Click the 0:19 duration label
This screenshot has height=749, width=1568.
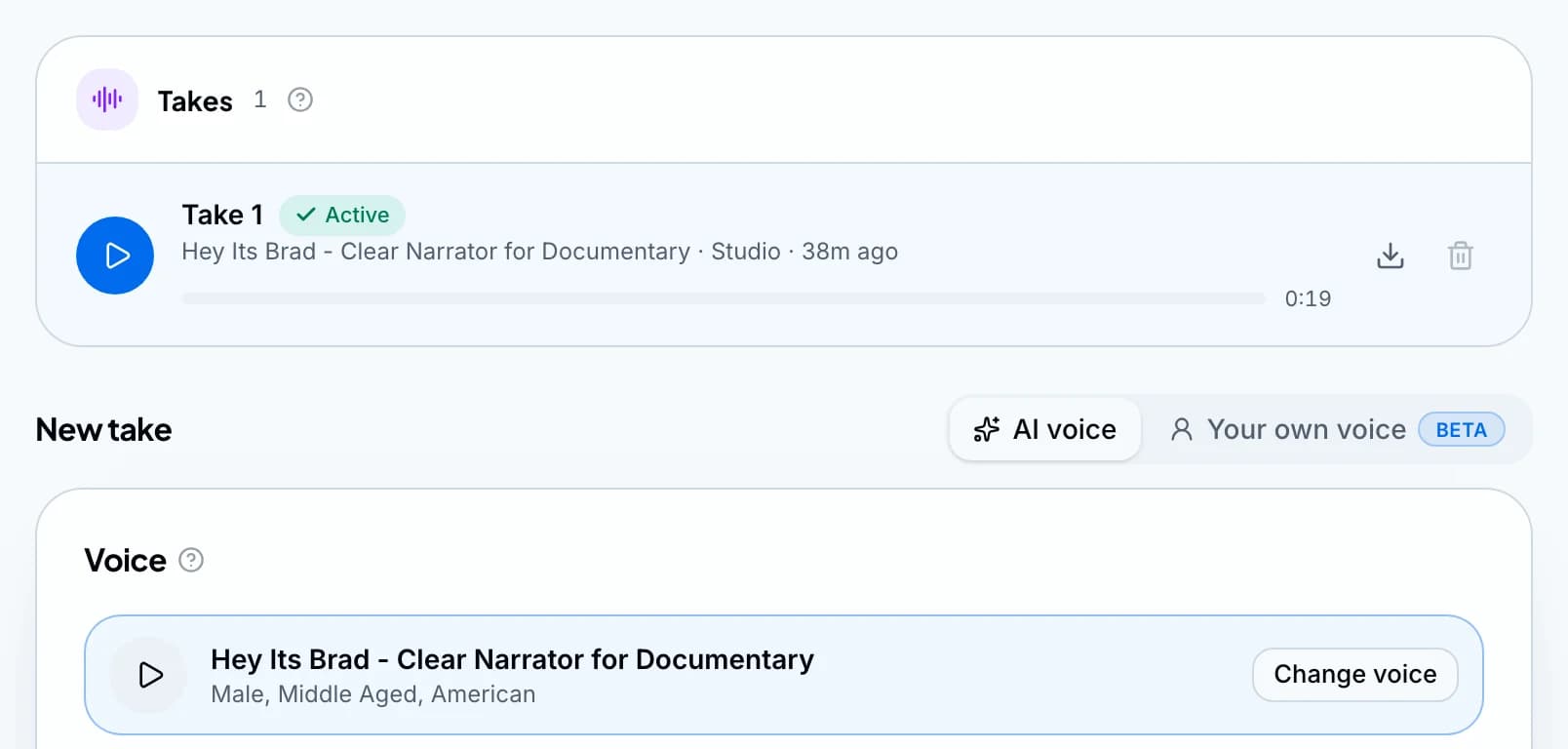tap(1308, 298)
